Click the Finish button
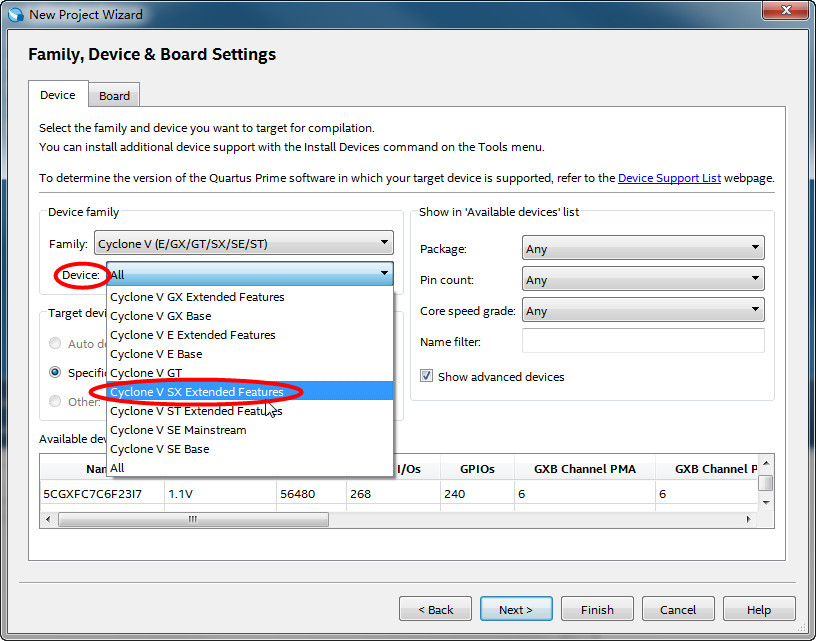This screenshot has height=641, width=816. click(597, 609)
